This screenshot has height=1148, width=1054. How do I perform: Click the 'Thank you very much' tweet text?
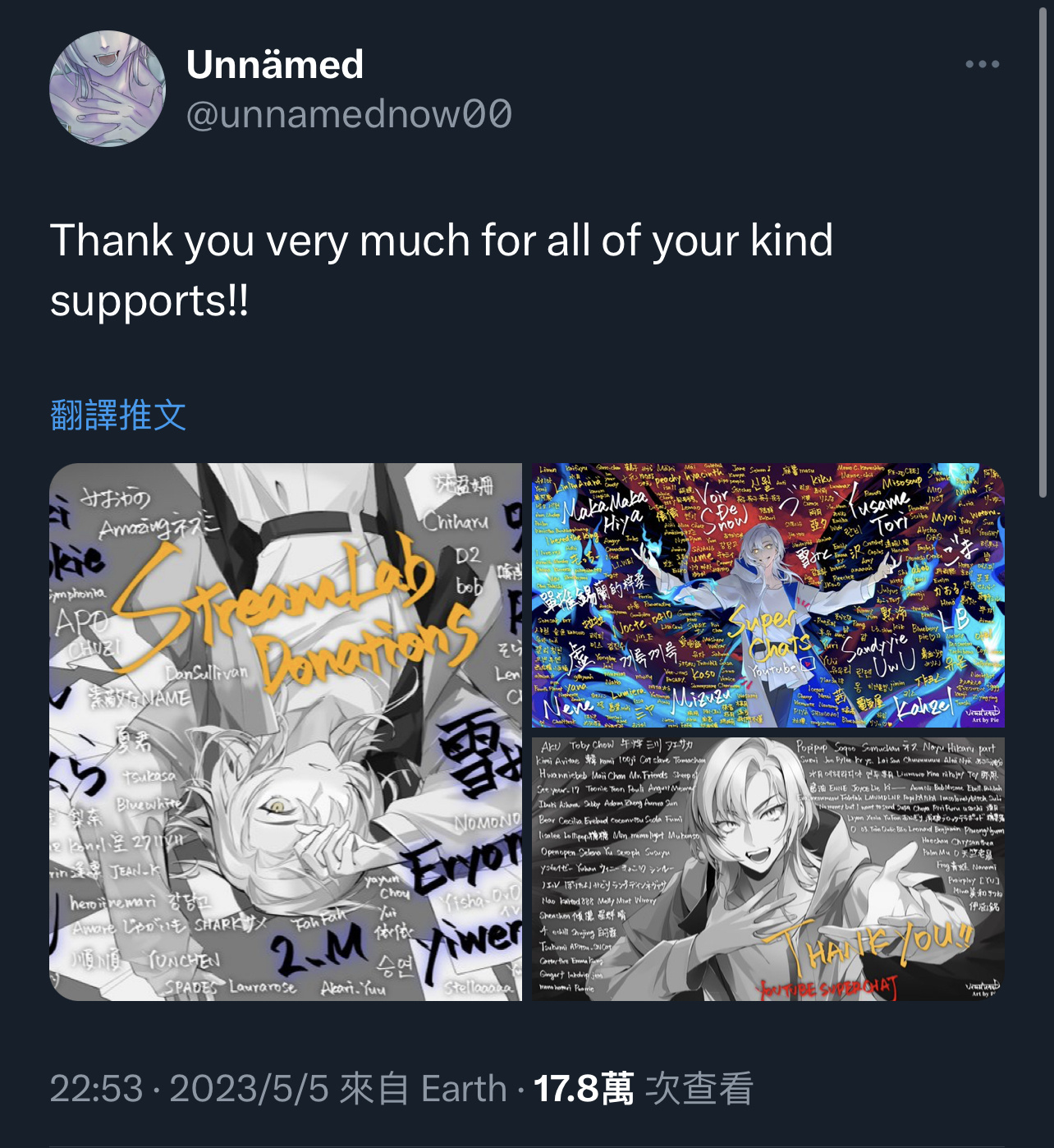(442, 241)
